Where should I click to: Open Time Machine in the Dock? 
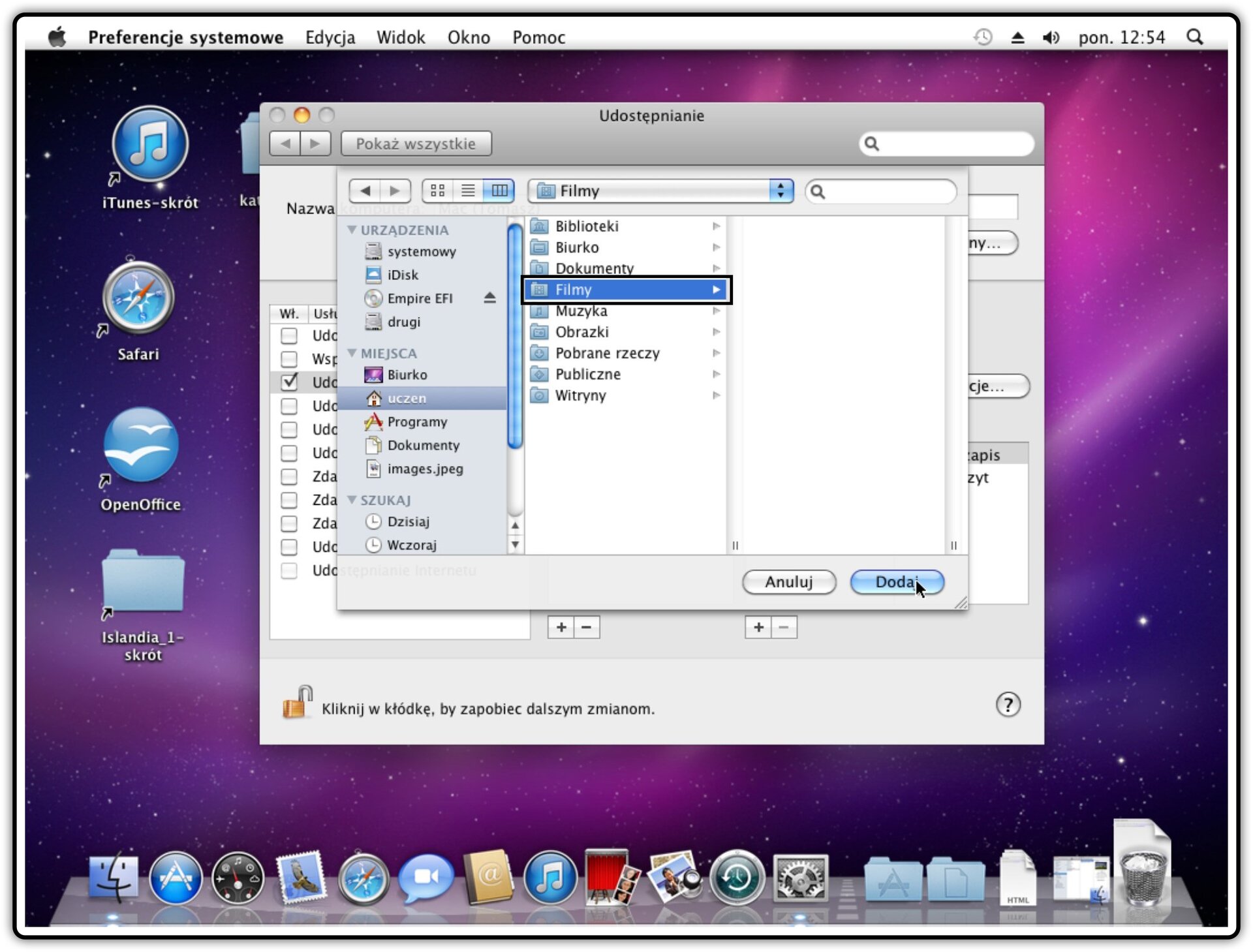point(737,877)
